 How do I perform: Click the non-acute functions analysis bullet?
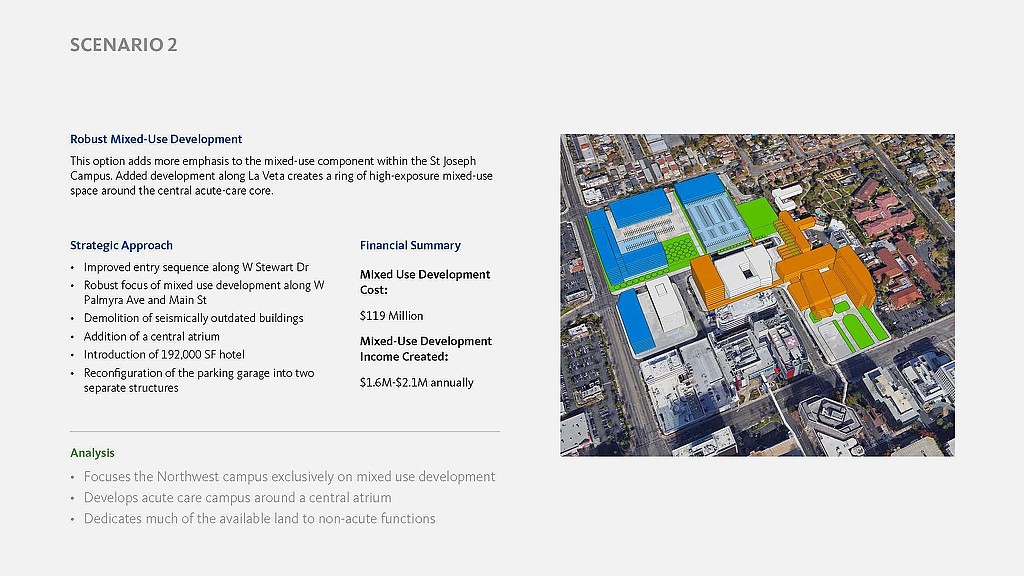click(x=259, y=518)
